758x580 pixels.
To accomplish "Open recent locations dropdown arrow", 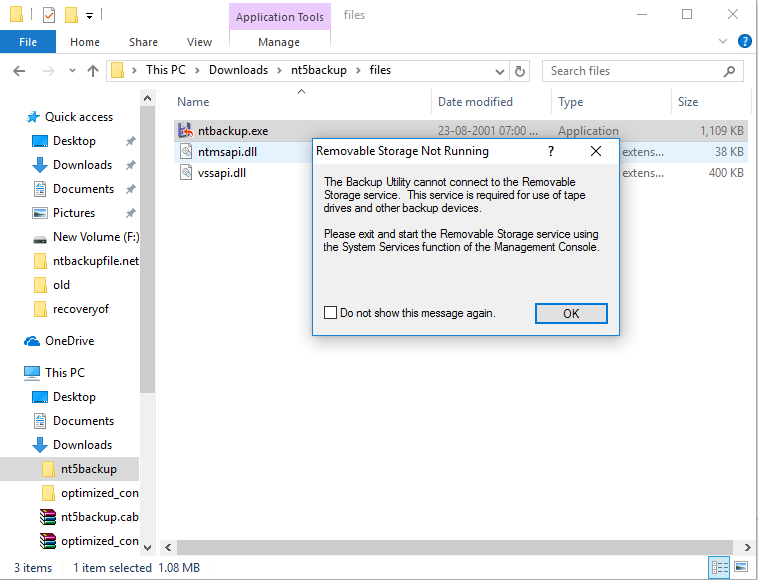I will coord(72,71).
